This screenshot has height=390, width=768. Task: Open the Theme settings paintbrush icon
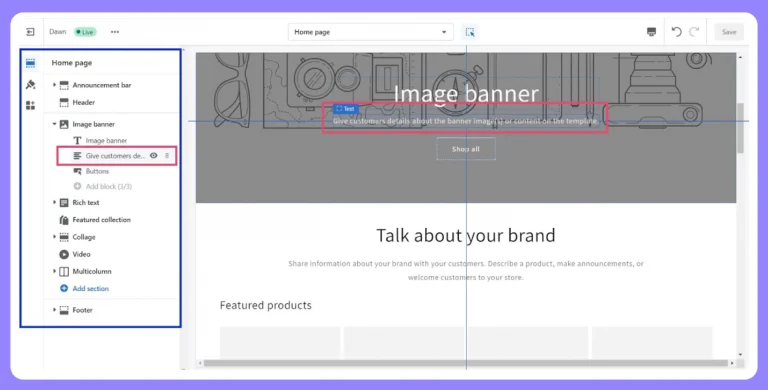[30, 84]
